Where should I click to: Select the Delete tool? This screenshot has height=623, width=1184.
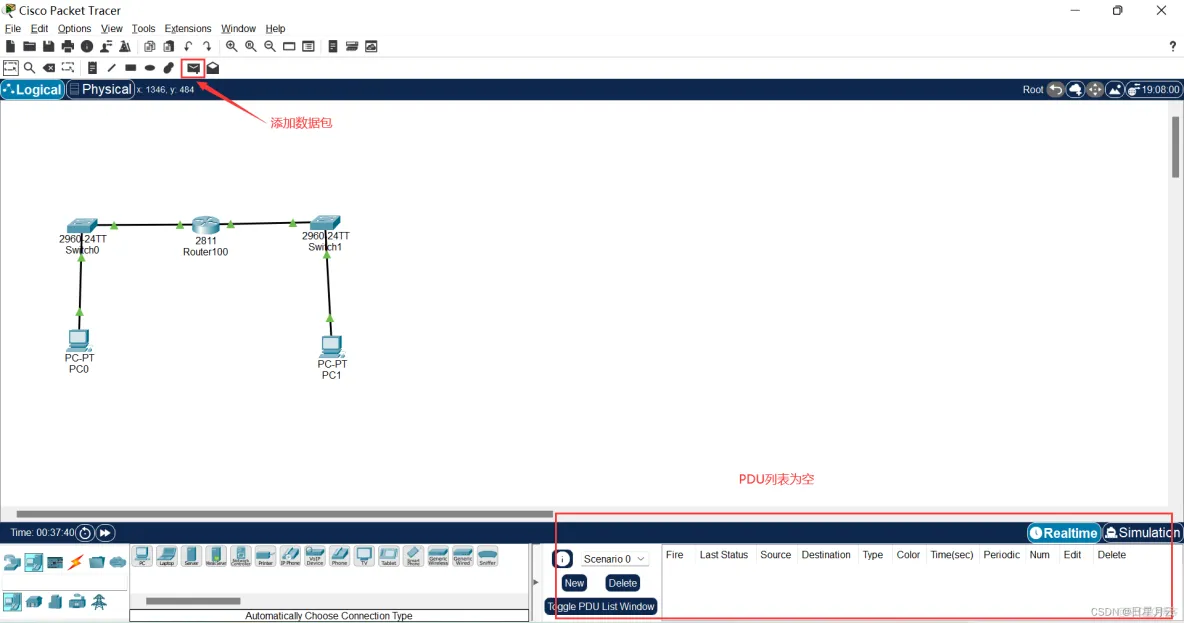point(49,68)
